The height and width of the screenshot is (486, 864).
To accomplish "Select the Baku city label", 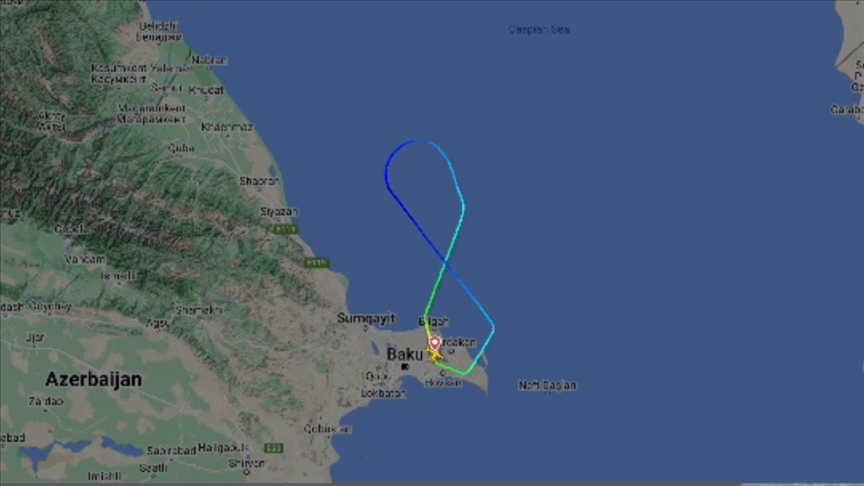I will click(x=404, y=354).
